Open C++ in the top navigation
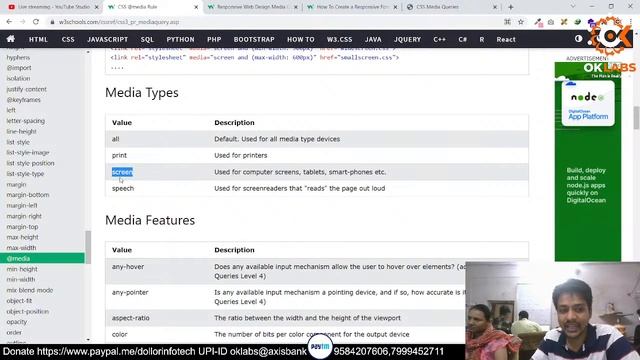The height and width of the screenshot is (360, 640). point(439,39)
